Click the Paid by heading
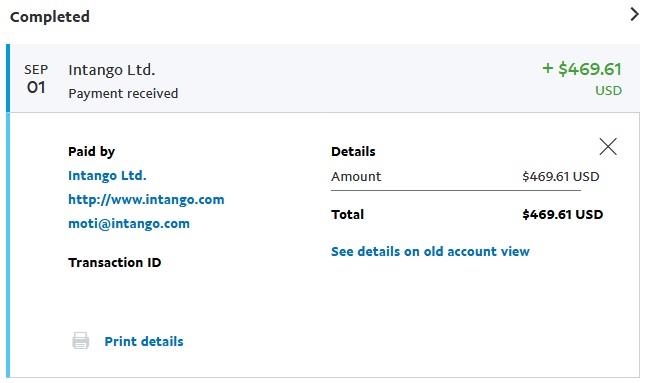Image resolution: width=648 pixels, height=383 pixels. point(91,152)
